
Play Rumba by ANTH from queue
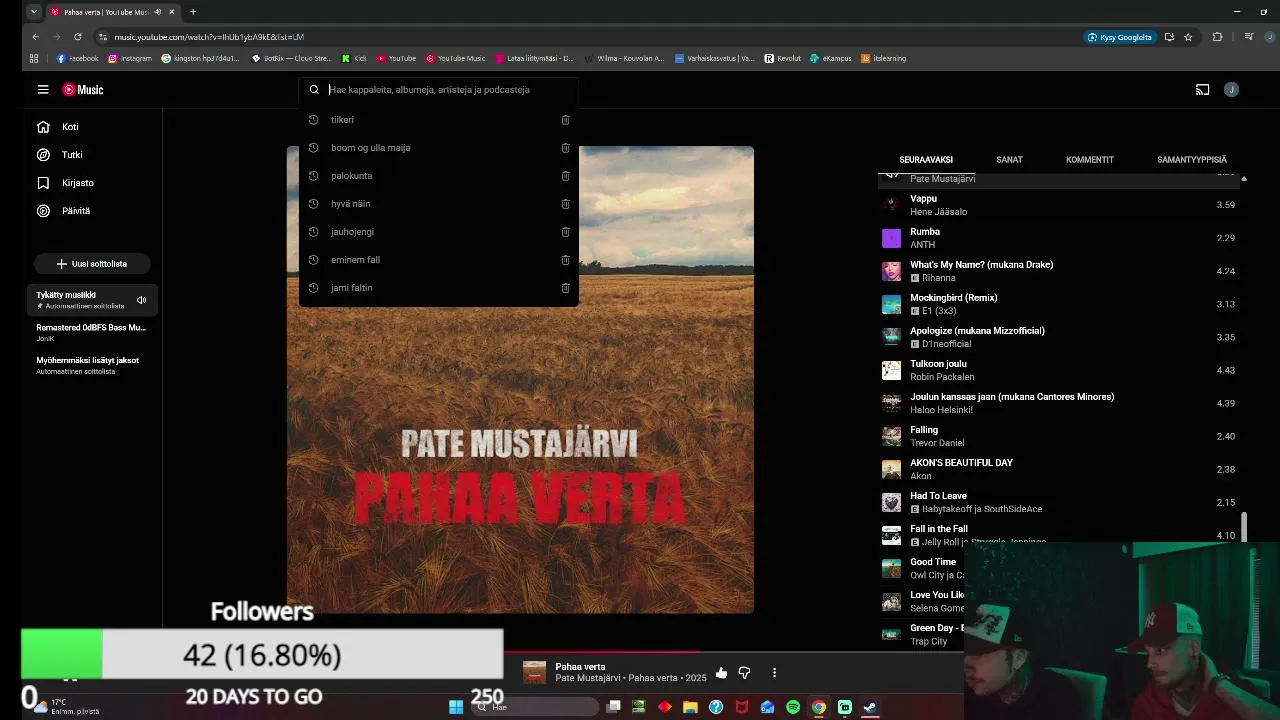coord(1060,238)
